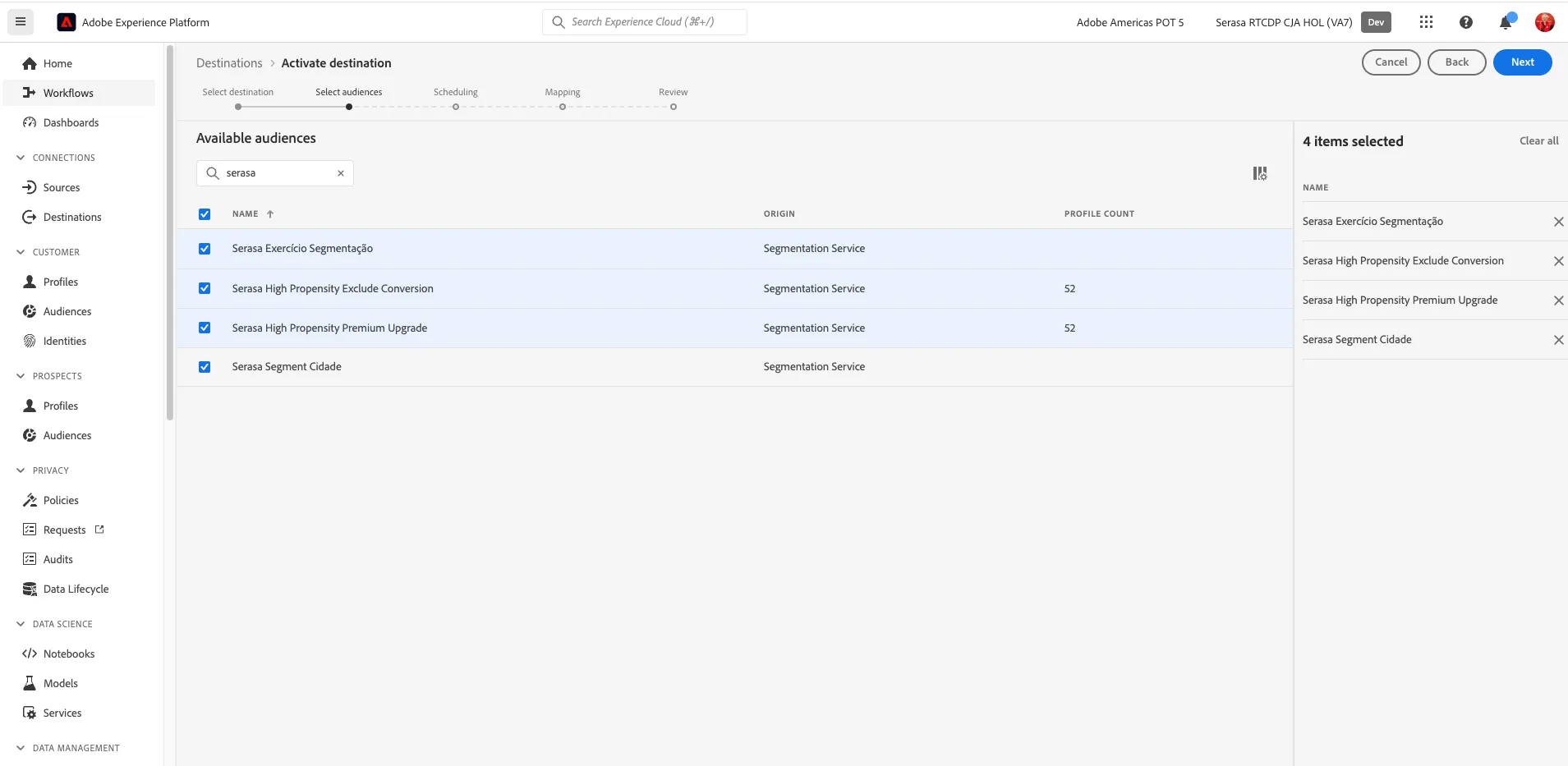Clear the serasa search text
Screen dimensions: 1568x766
pyautogui.click(x=341, y=173)
